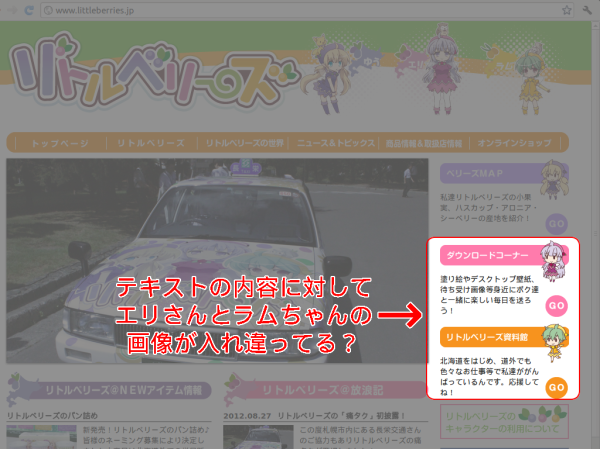The image size is (600, 449).
Task: Open the キャラクターの利用について banner
Action: (504, 423)
